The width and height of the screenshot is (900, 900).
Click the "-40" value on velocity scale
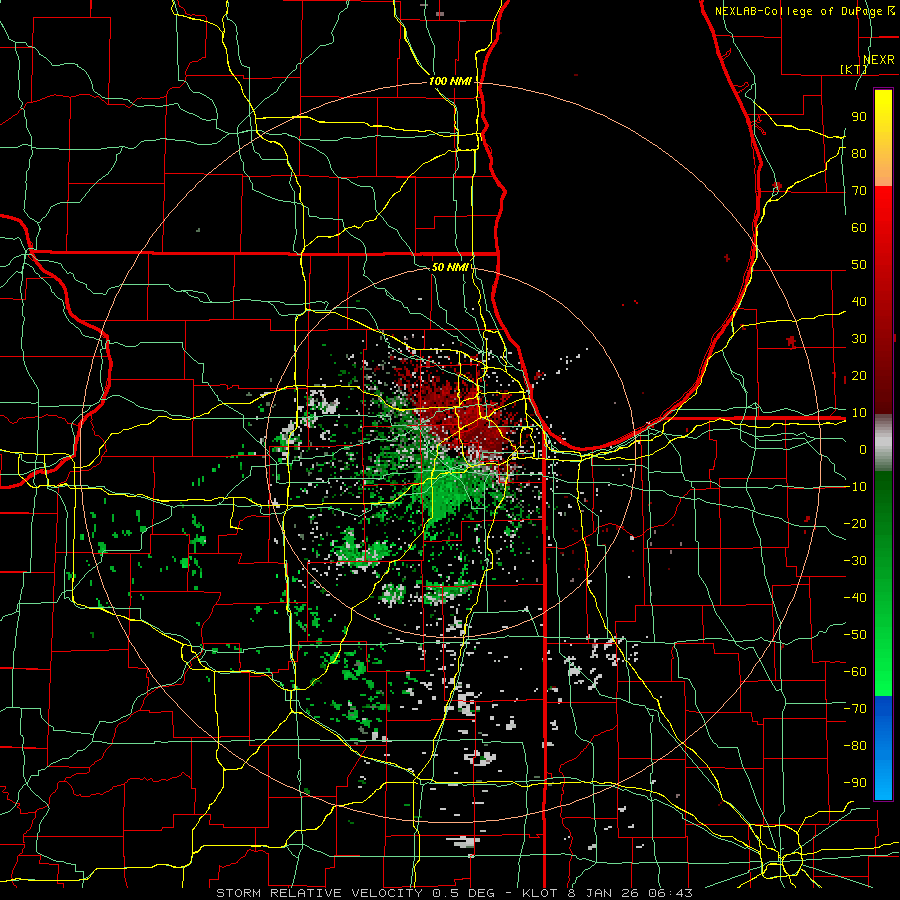click(x=855, y=598)
